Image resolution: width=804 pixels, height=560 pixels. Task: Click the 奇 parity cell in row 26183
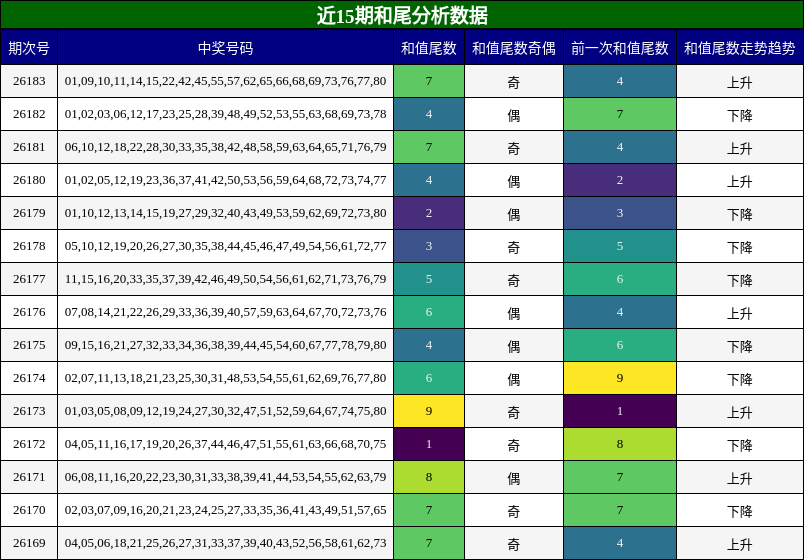tap(514, 81)
